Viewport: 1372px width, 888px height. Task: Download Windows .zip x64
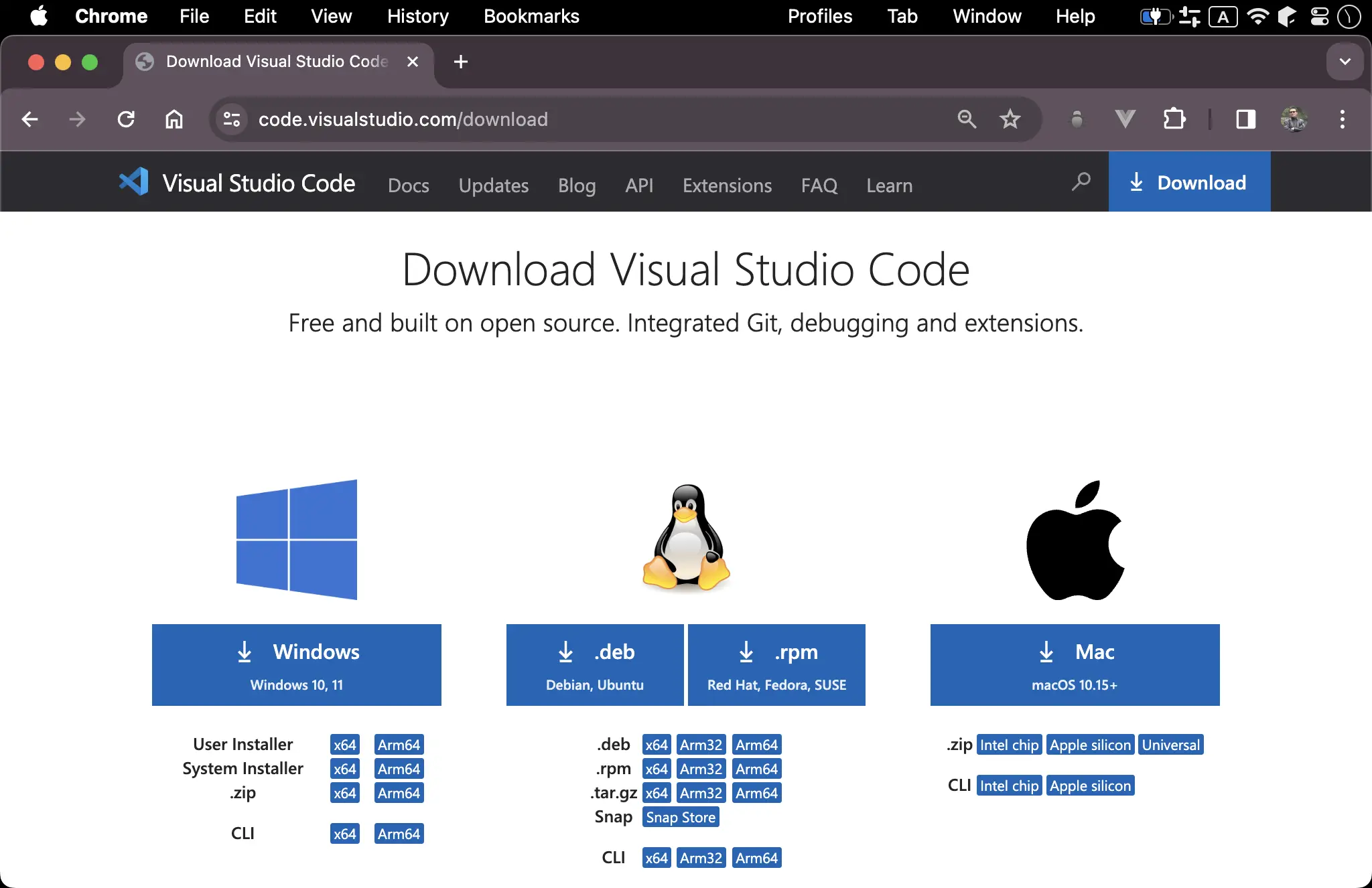coord(345,793)
